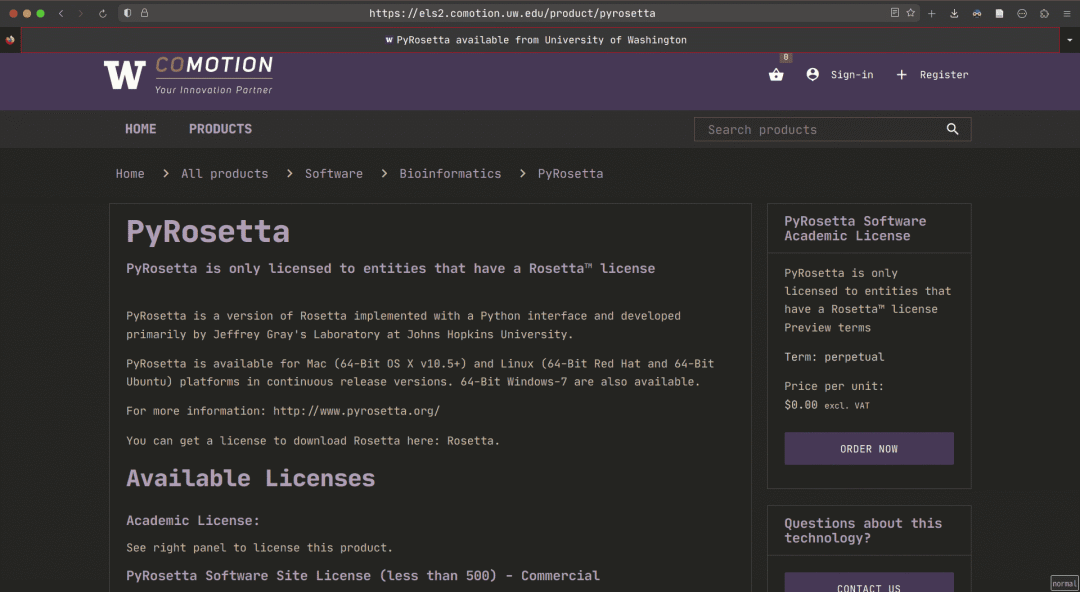Click the 'Academic License:' subheading
This screenshot has height=592, width=1080.
pos(193,520)
